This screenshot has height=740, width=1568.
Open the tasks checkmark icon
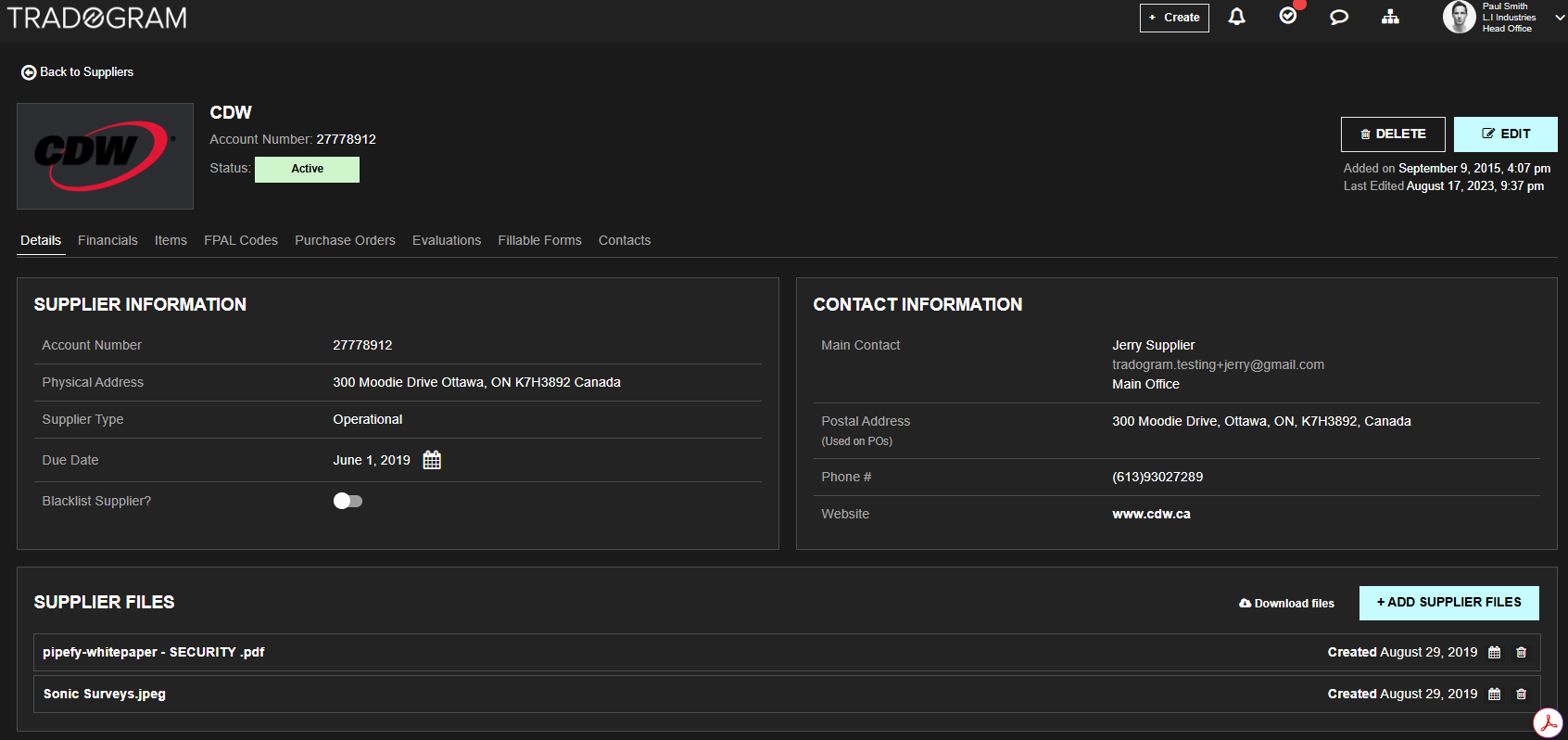pos(1288,16)
